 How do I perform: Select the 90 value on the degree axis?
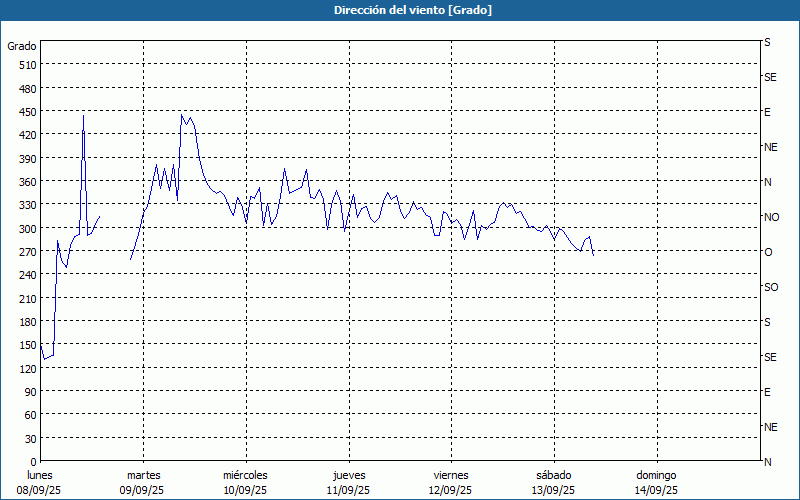[31, 392]
